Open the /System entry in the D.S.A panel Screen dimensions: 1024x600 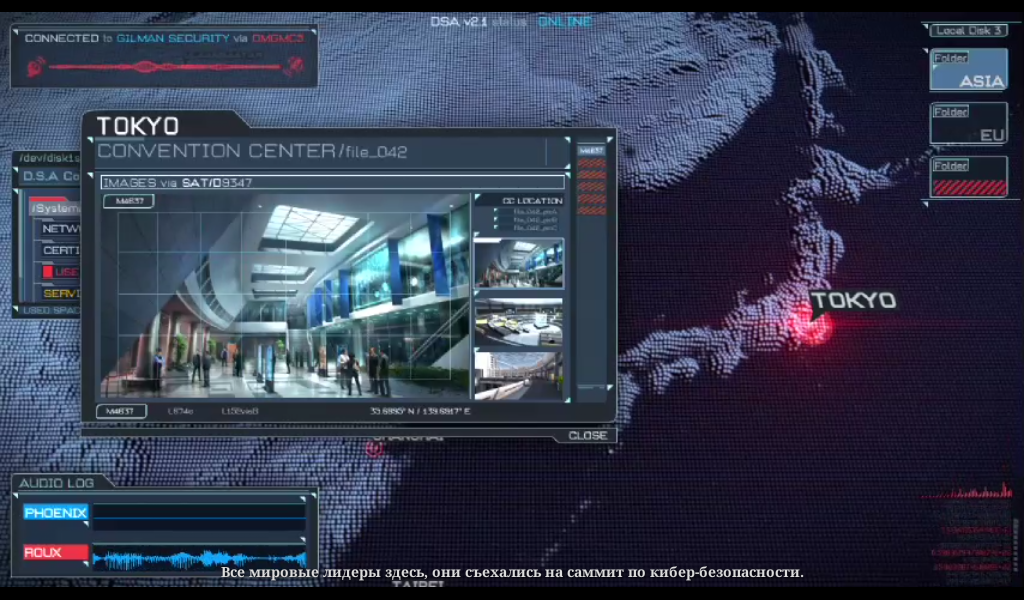55,208
